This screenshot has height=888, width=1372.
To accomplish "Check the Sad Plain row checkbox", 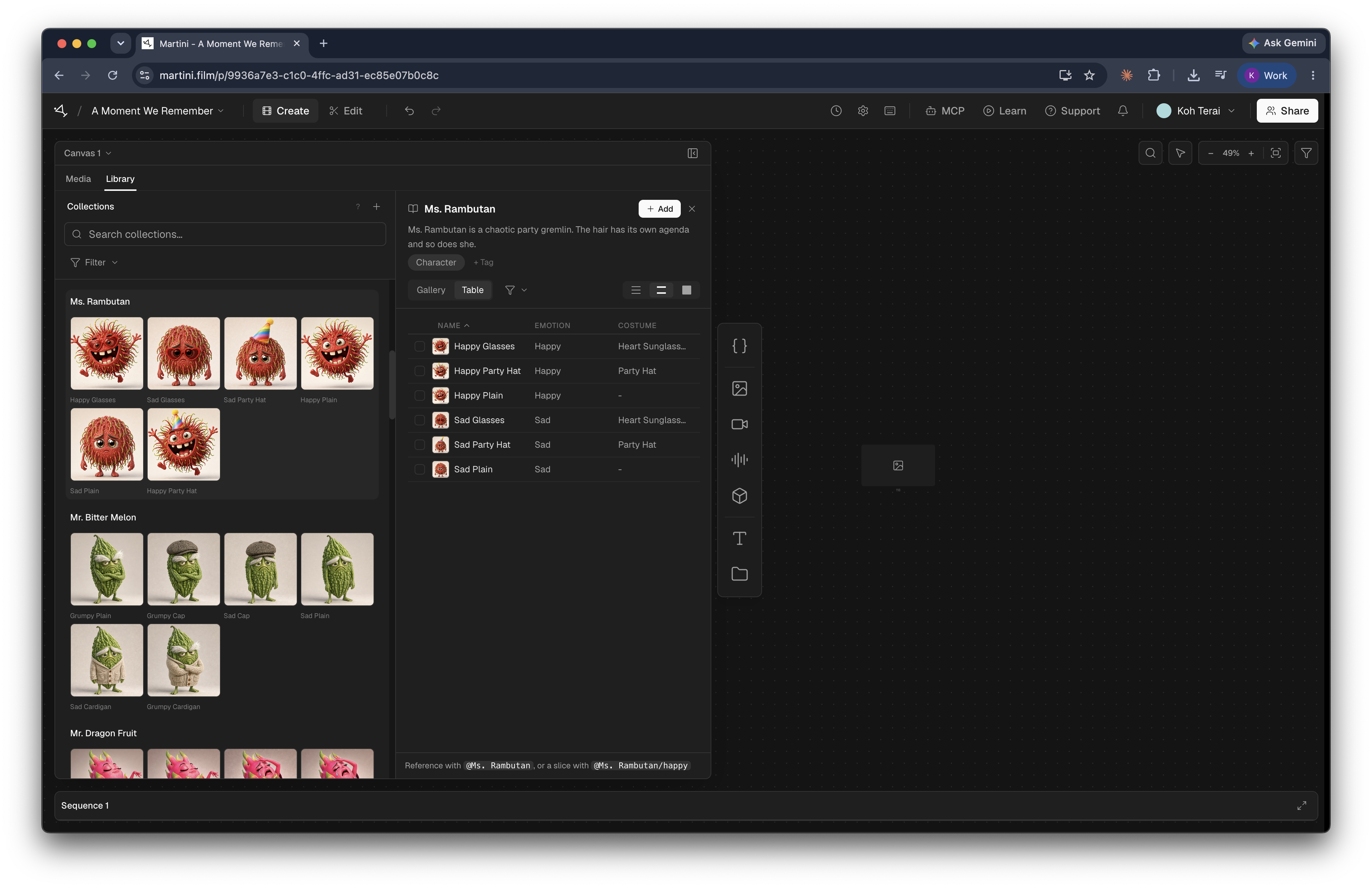I will pos(420,469).
